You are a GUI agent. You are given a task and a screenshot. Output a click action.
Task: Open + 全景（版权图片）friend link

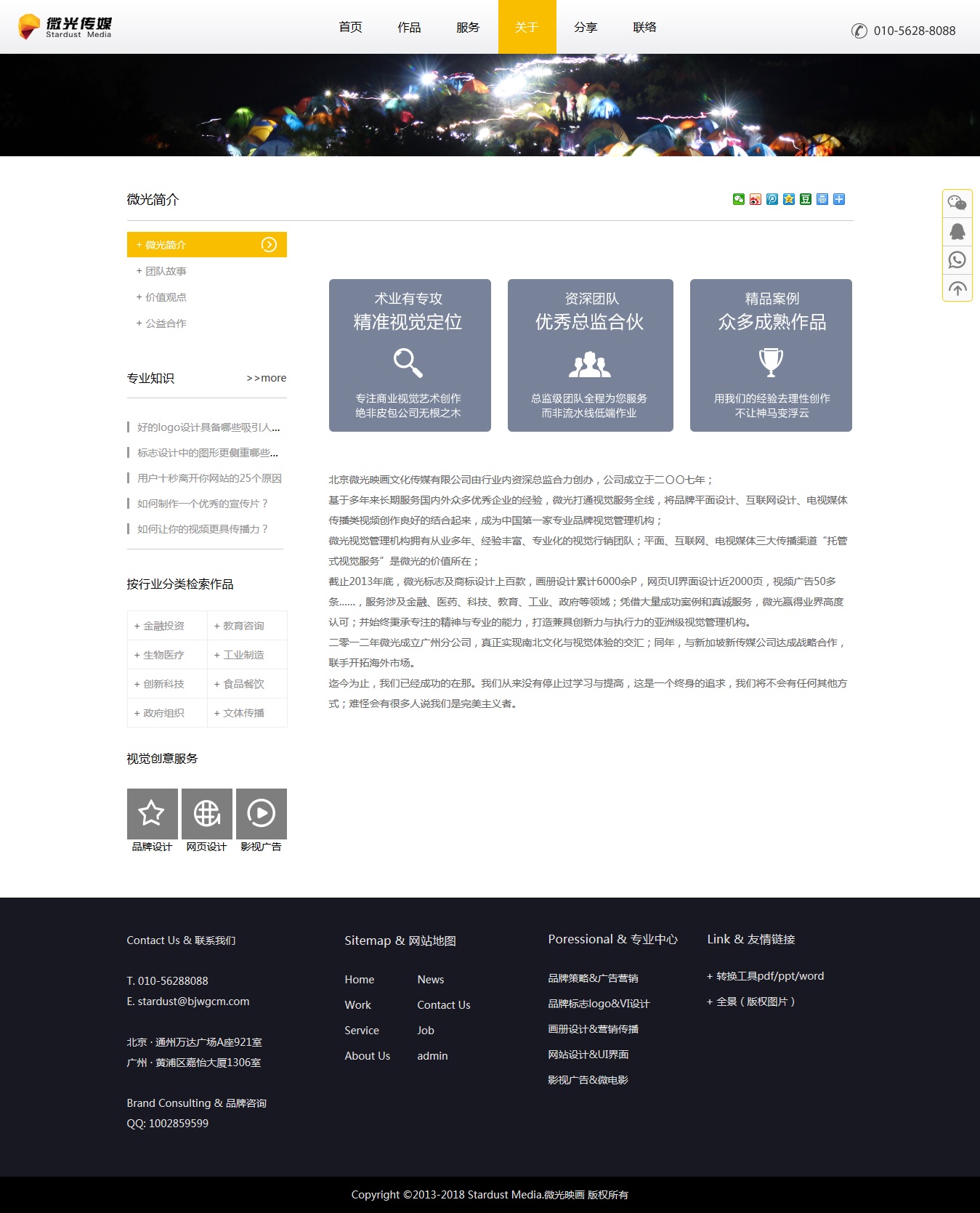[x=751, y=1002]
